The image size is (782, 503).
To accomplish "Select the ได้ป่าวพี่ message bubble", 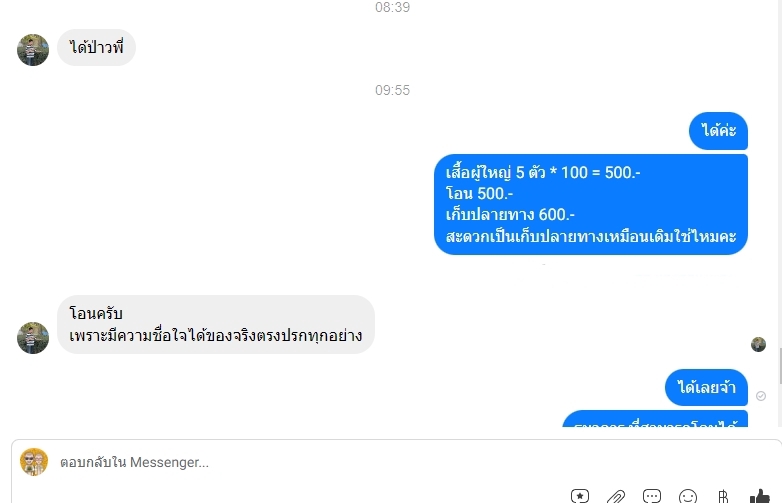I will tap(96, 47).
